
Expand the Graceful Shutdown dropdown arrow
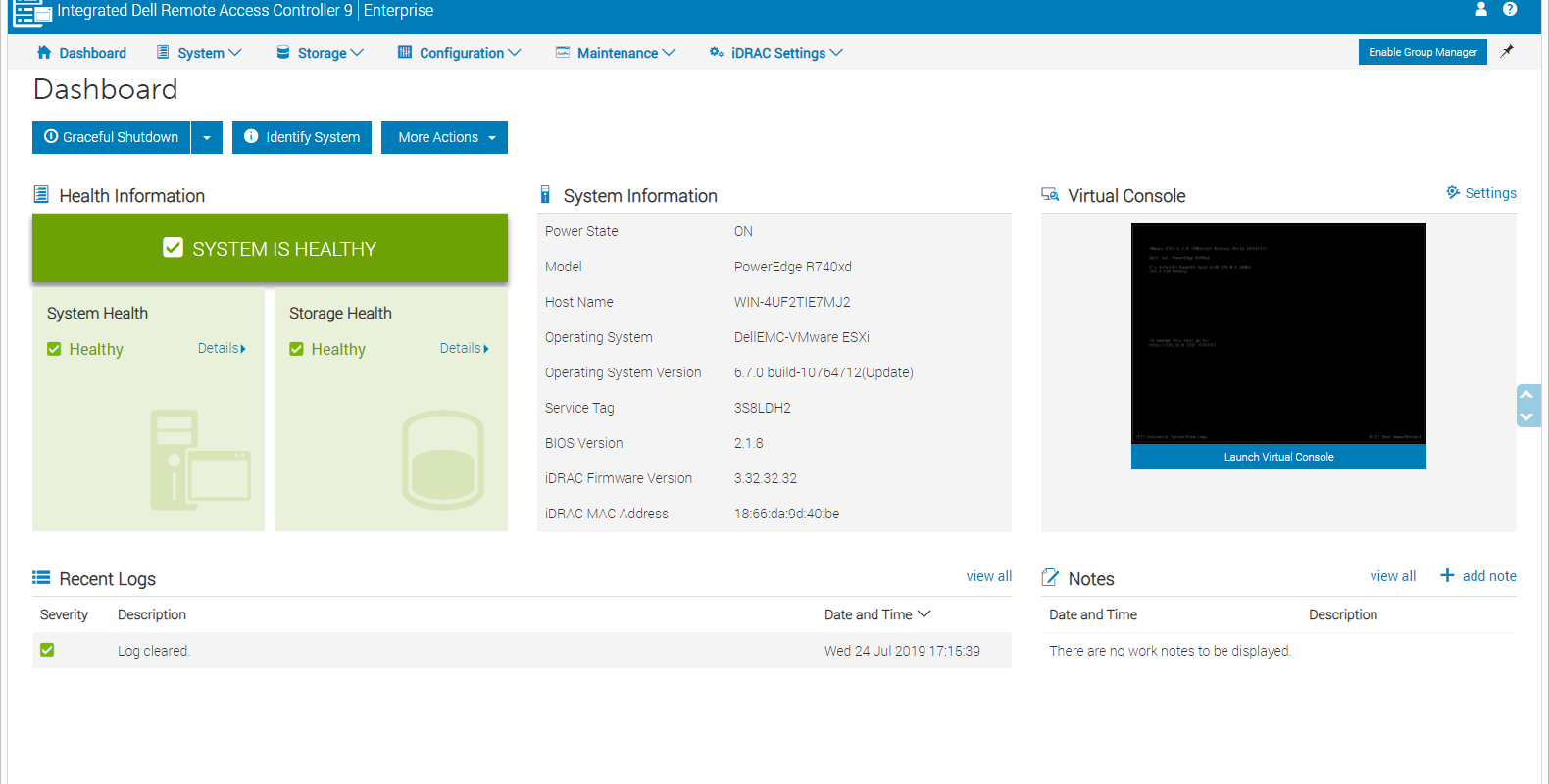click(x=207, y=137)
